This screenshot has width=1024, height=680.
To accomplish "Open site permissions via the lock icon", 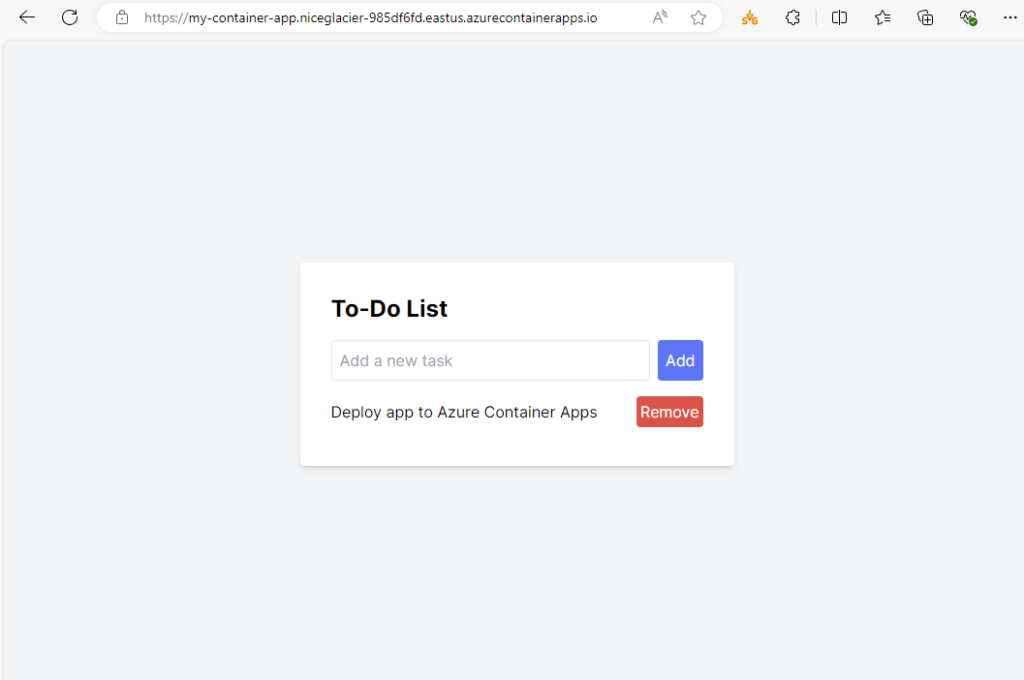I will tap(121, 17).
